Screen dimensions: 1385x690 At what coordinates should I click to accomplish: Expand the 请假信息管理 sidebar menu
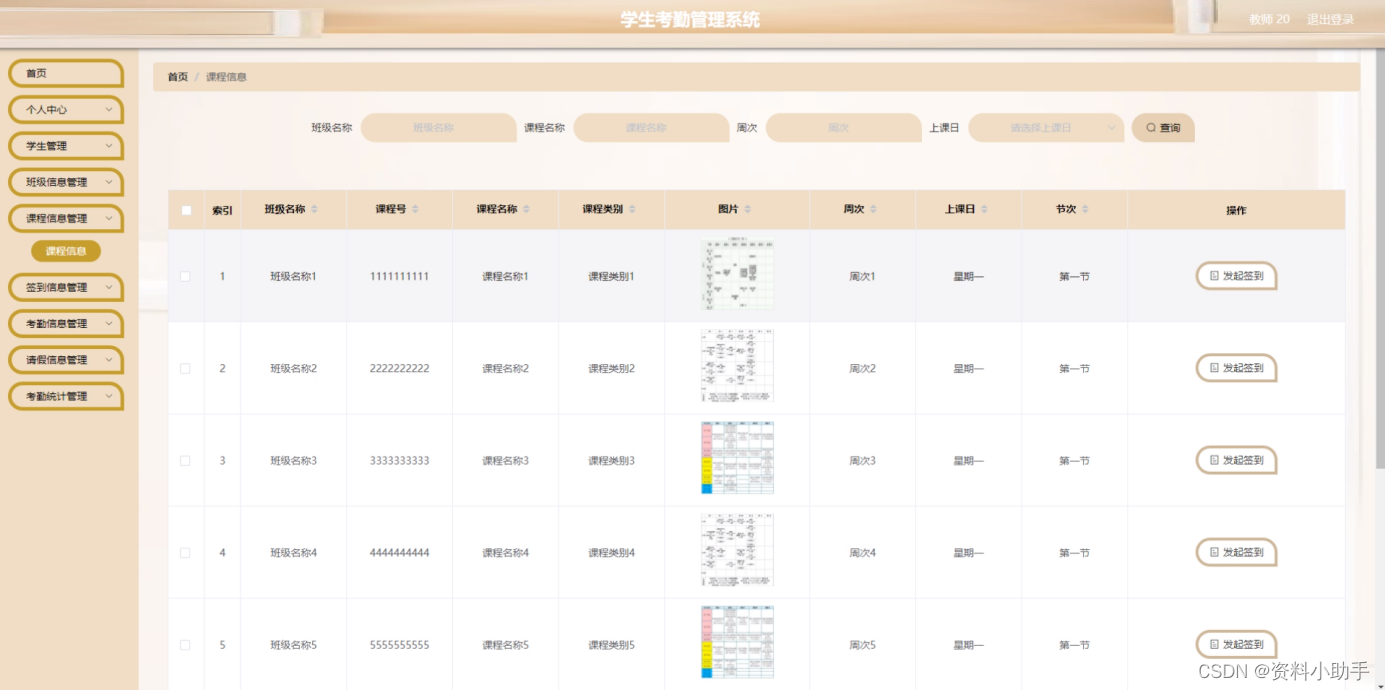tap(66, 359)
